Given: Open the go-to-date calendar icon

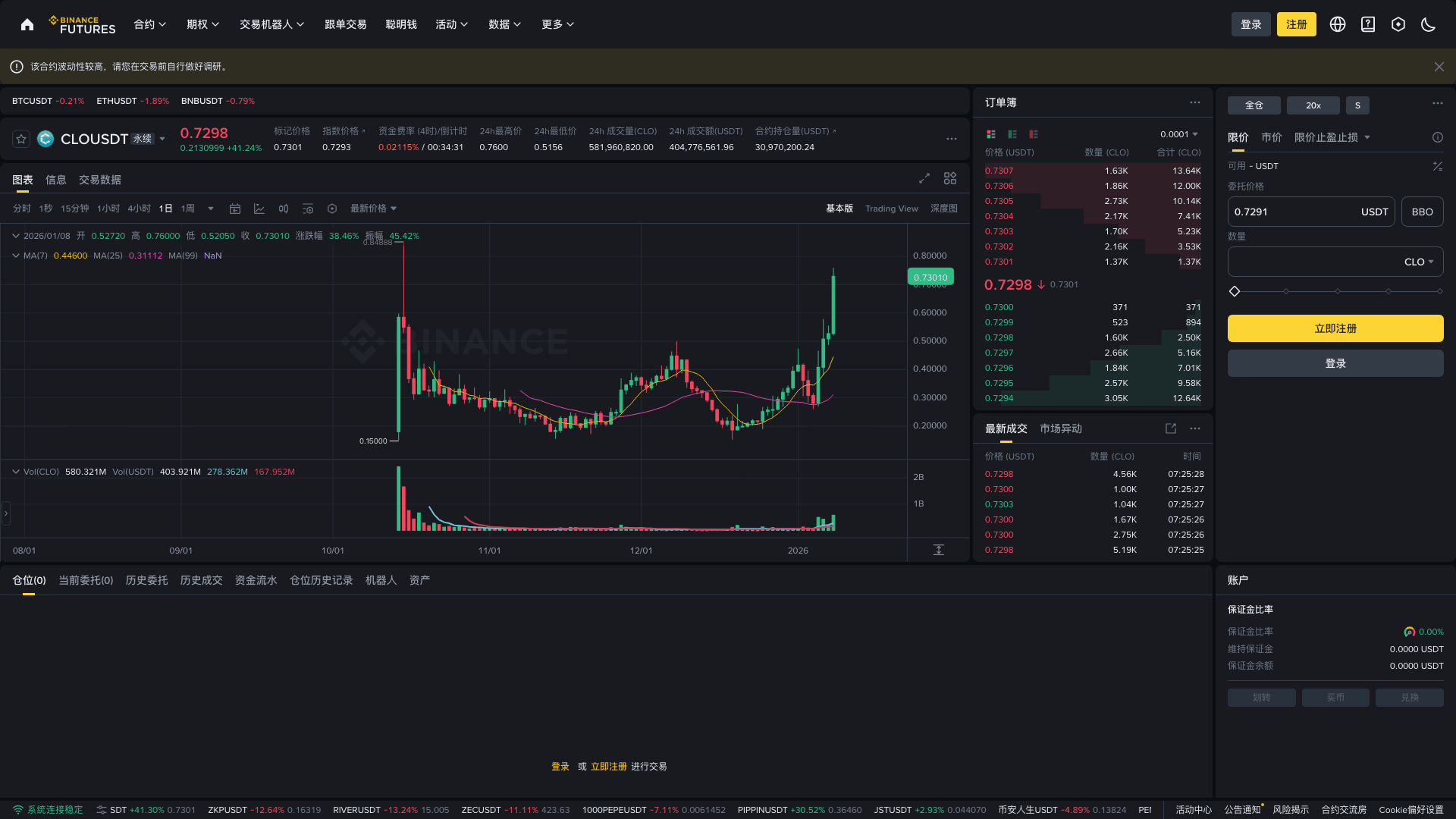Looking at the screenshot, I should pos(235,209).
